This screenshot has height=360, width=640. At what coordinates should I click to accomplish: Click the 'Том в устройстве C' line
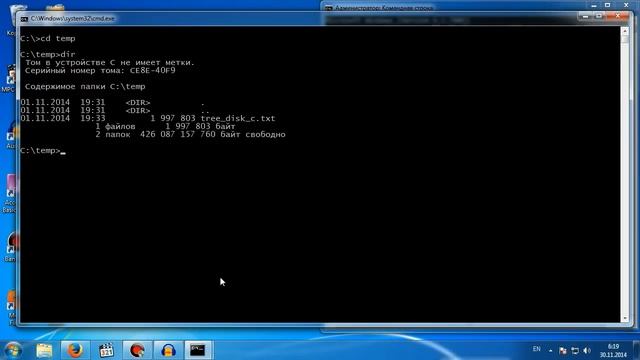point(110,62)
